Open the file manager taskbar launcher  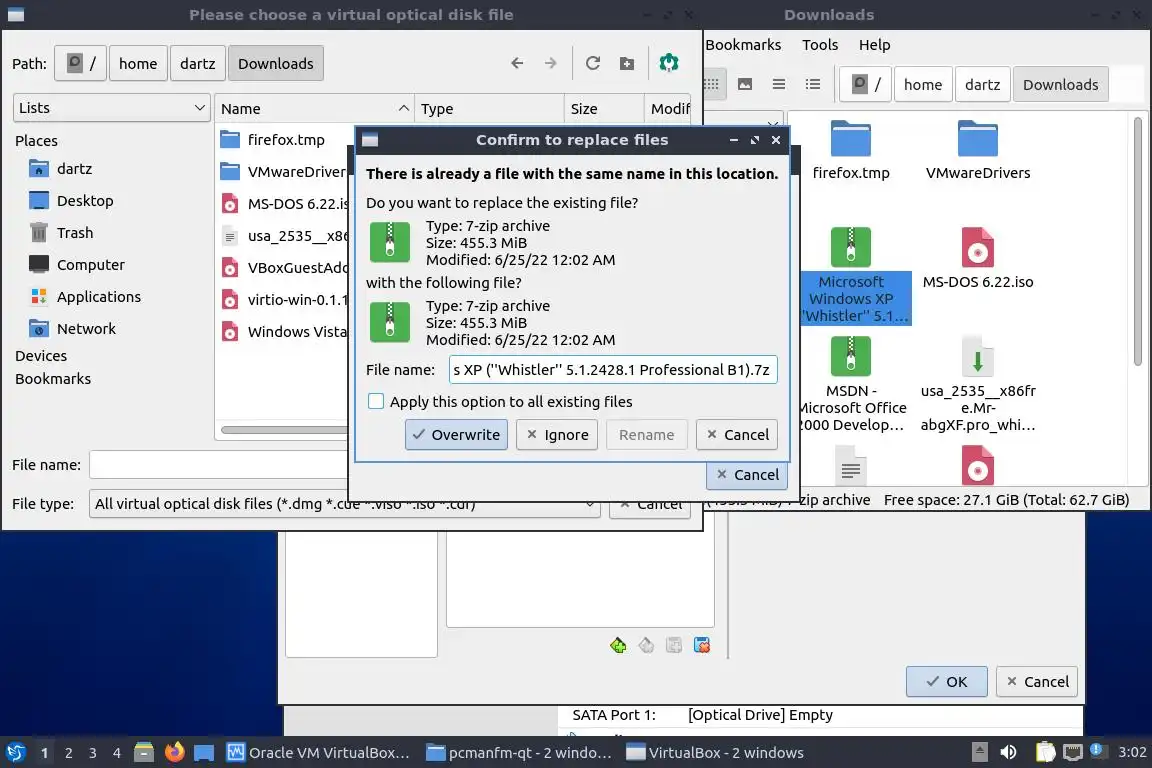click(x=144, y=752)
